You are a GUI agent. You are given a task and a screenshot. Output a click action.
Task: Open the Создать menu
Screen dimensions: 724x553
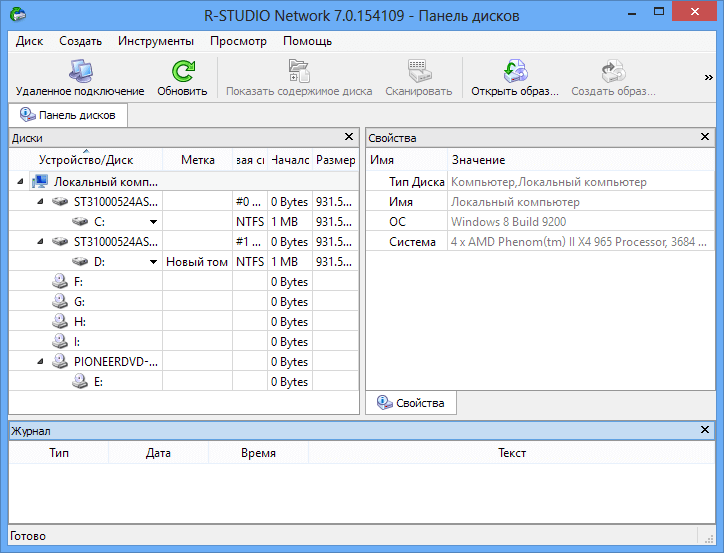coord(80,41)
